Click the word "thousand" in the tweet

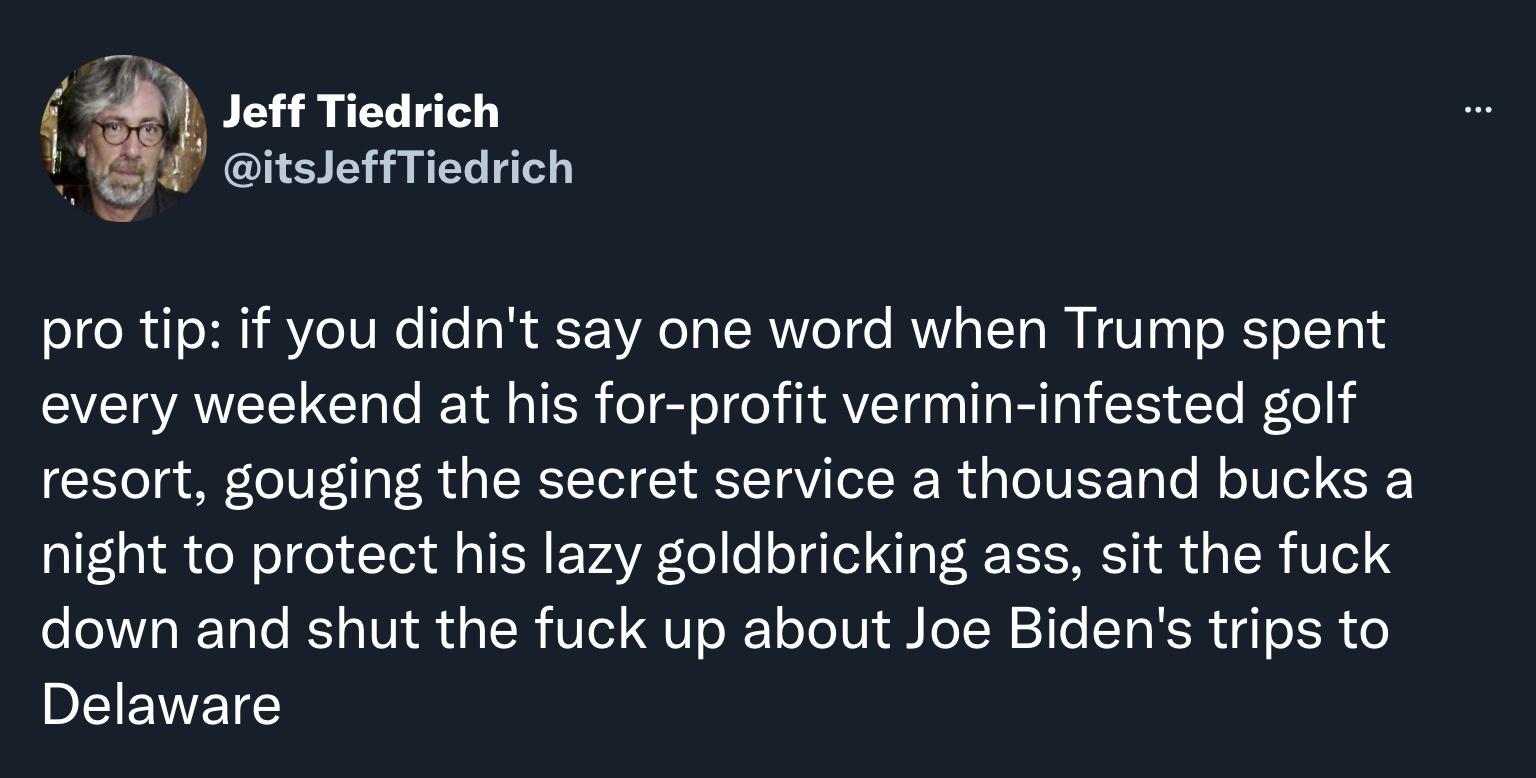[1079, 480]
